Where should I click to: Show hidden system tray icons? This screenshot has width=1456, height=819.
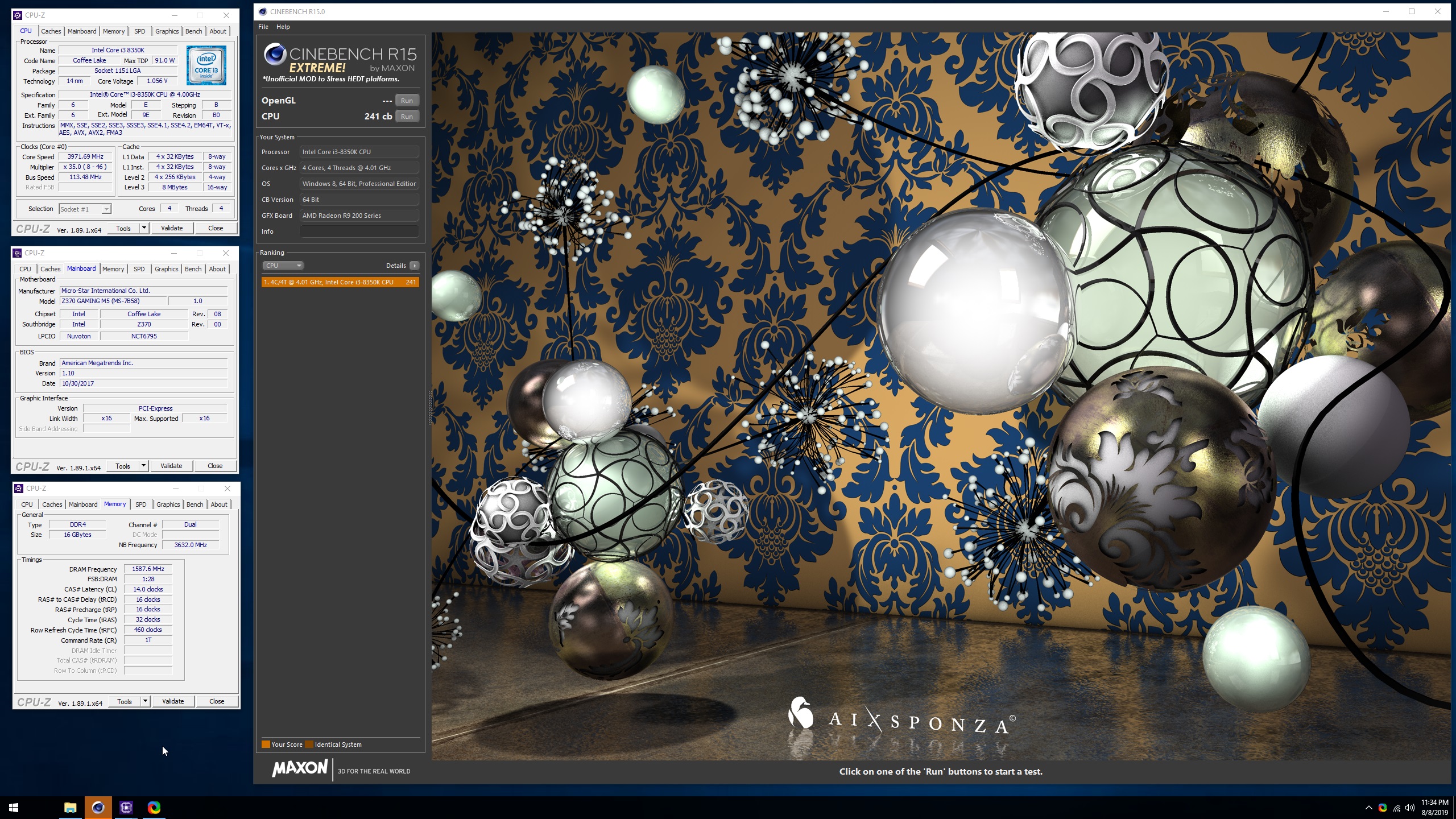point(1368,808)
